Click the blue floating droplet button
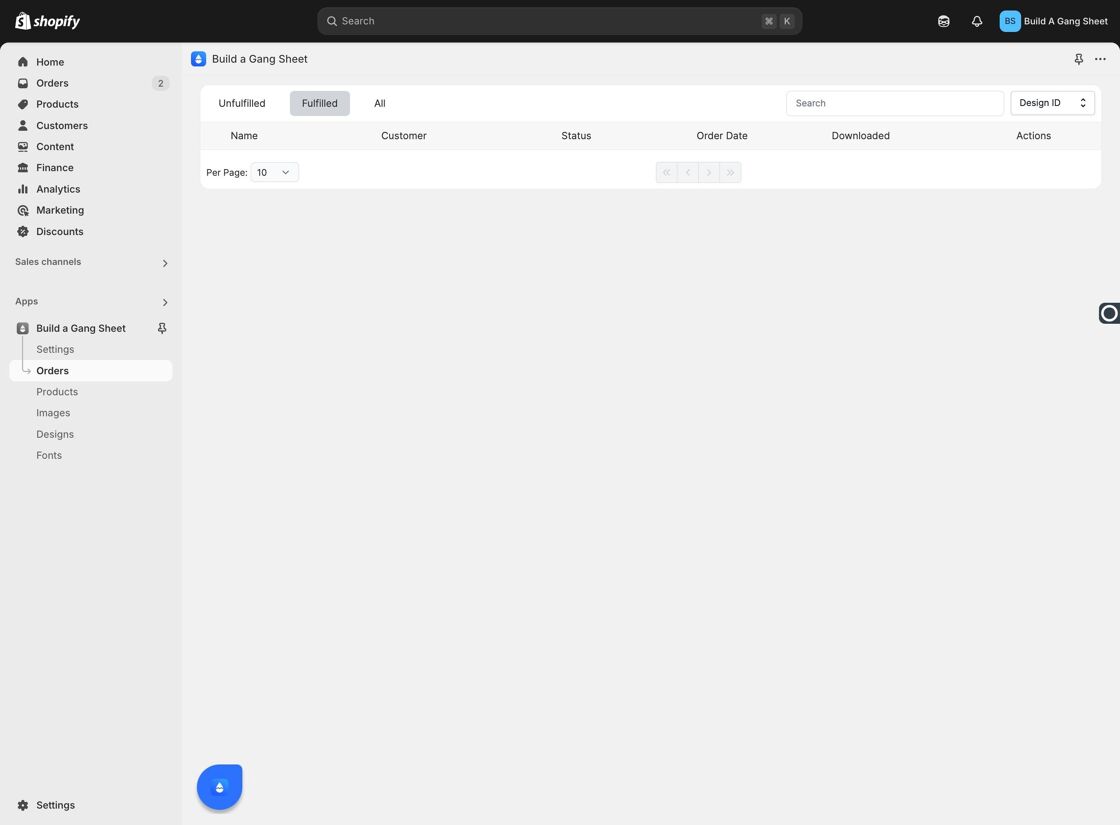The height and width of the screenshot is (825, 1120). 219,787
